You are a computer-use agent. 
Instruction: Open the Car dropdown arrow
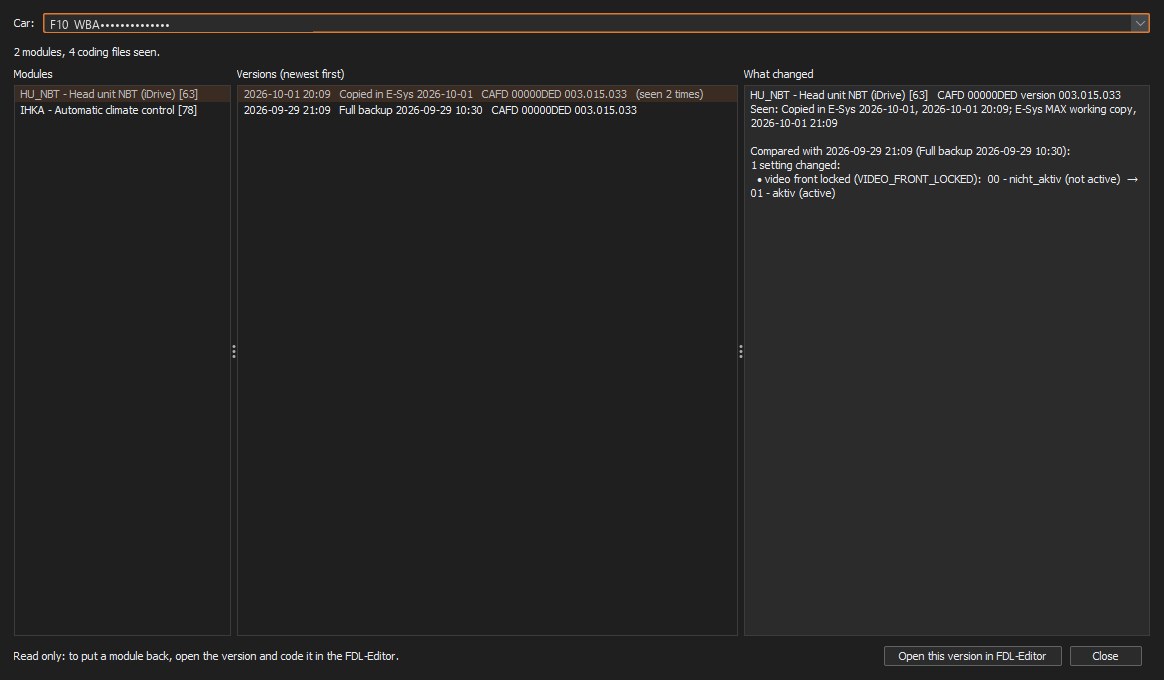(1140, 24)
